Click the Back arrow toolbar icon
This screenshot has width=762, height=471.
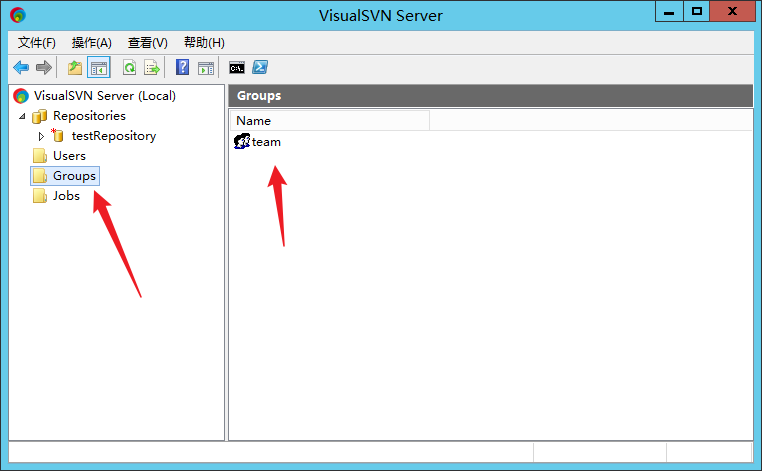pos(21,68)
